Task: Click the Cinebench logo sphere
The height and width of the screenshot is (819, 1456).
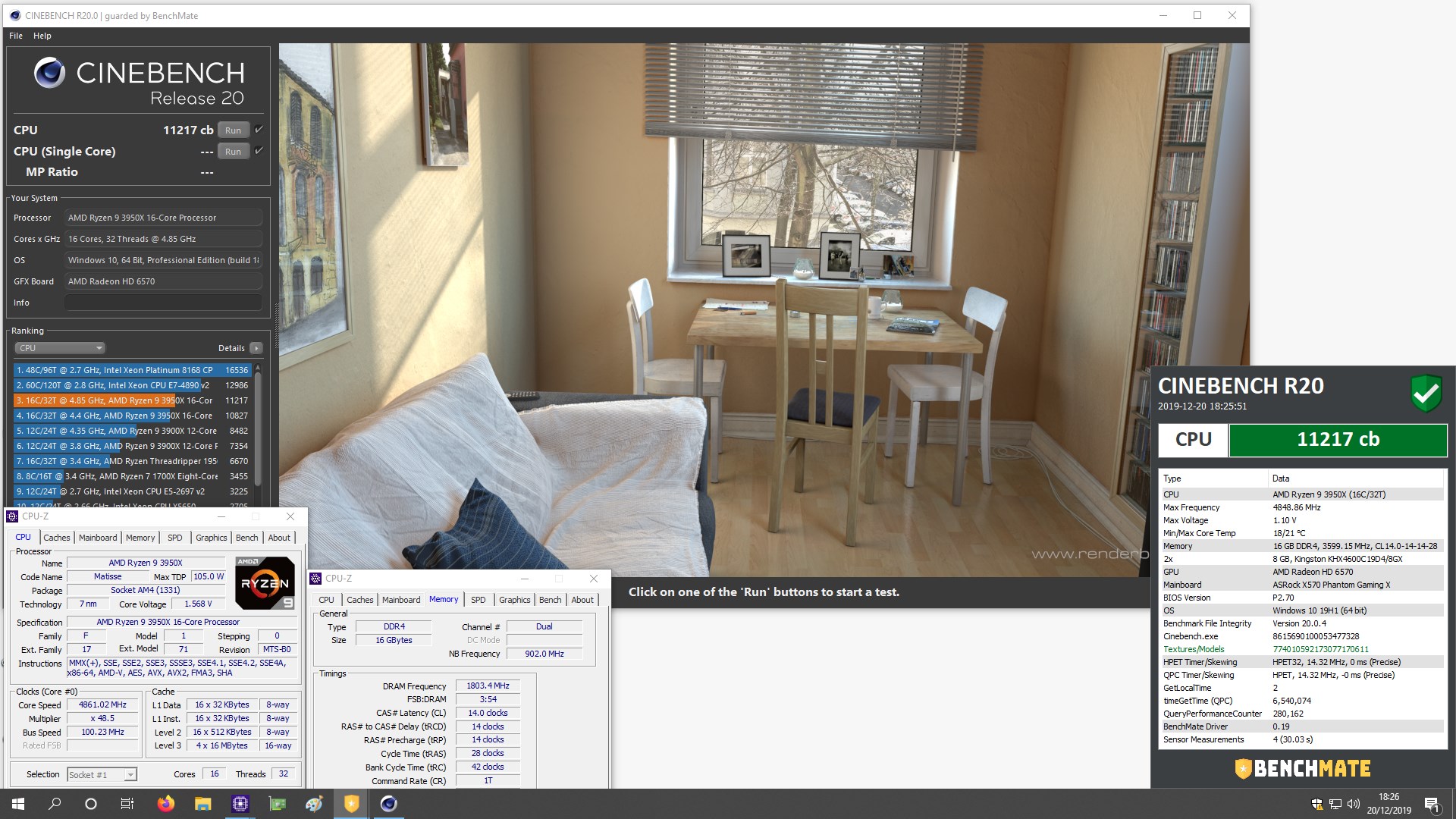Action: click(x=49, y=73)
